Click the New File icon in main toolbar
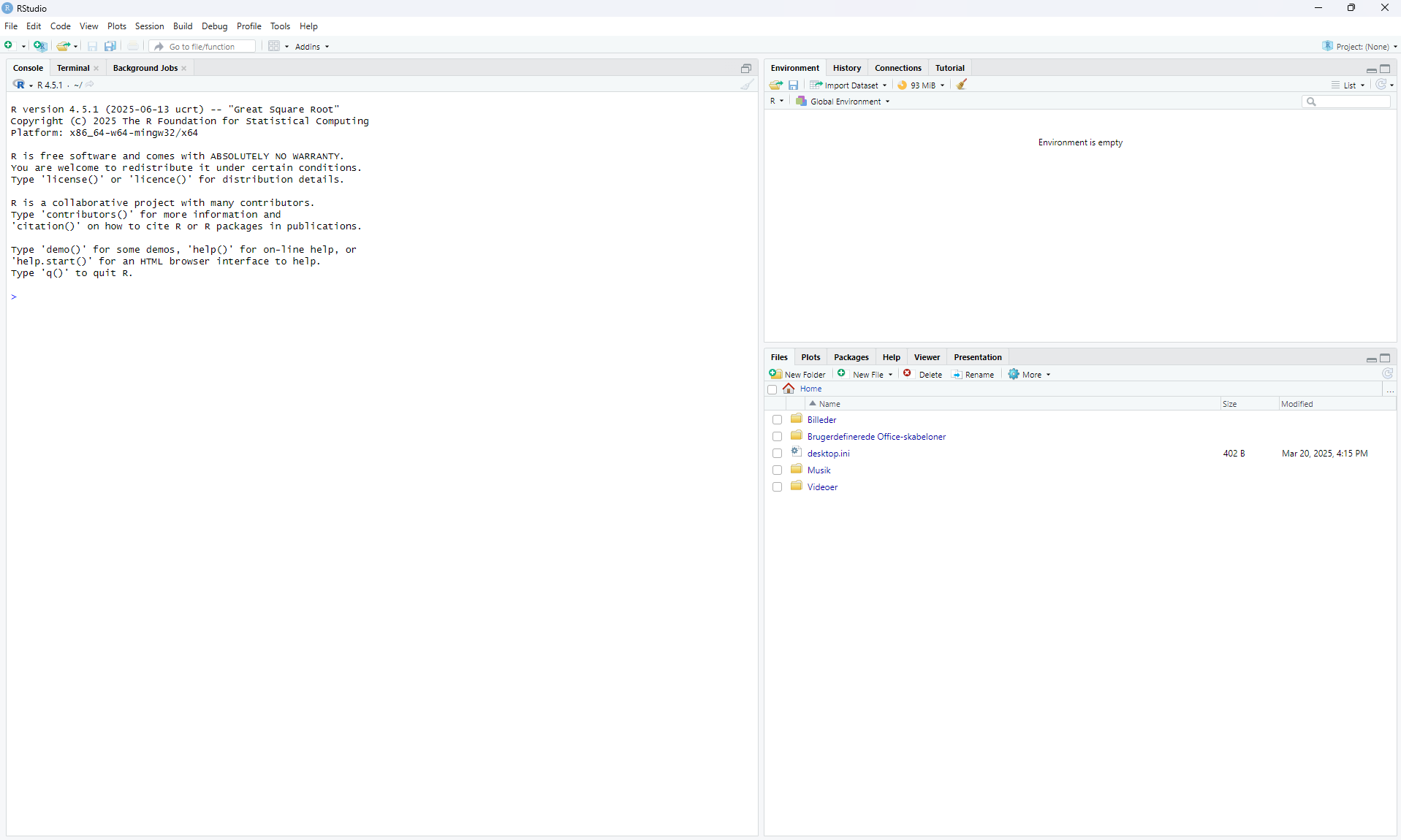Image resolution: width=1401 pixels, height=840 pixels. click(x=9, y=46)
